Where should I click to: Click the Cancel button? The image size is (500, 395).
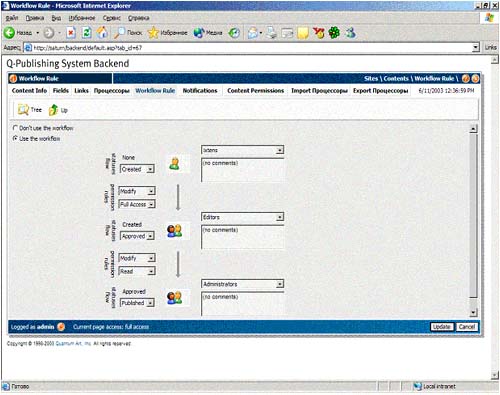tap(467, 327)
